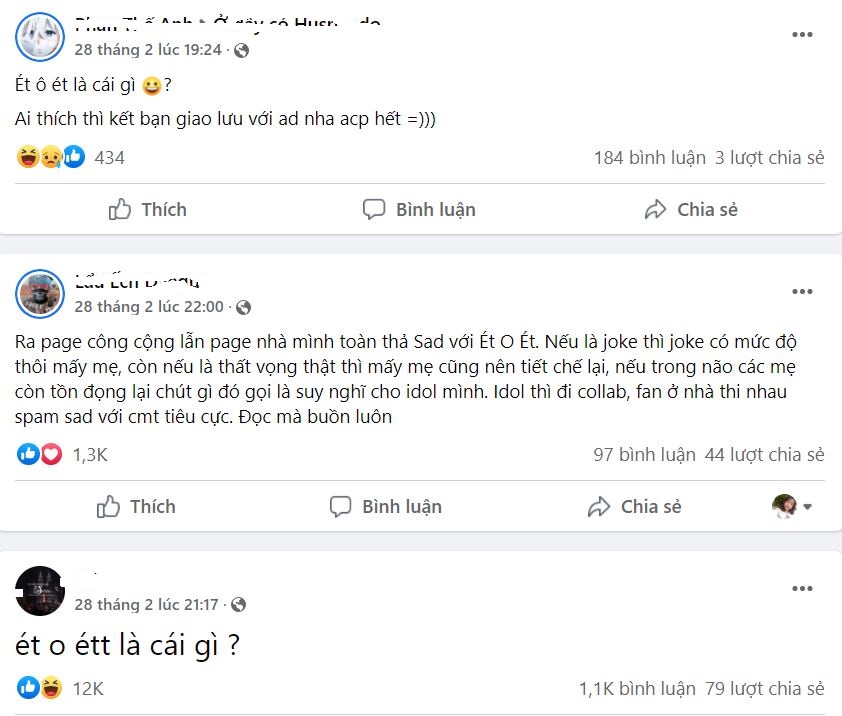The width and height of the screenshot is (842, 716).
Task: Open the three-dot options menu on first post
Action: [801, 34]
